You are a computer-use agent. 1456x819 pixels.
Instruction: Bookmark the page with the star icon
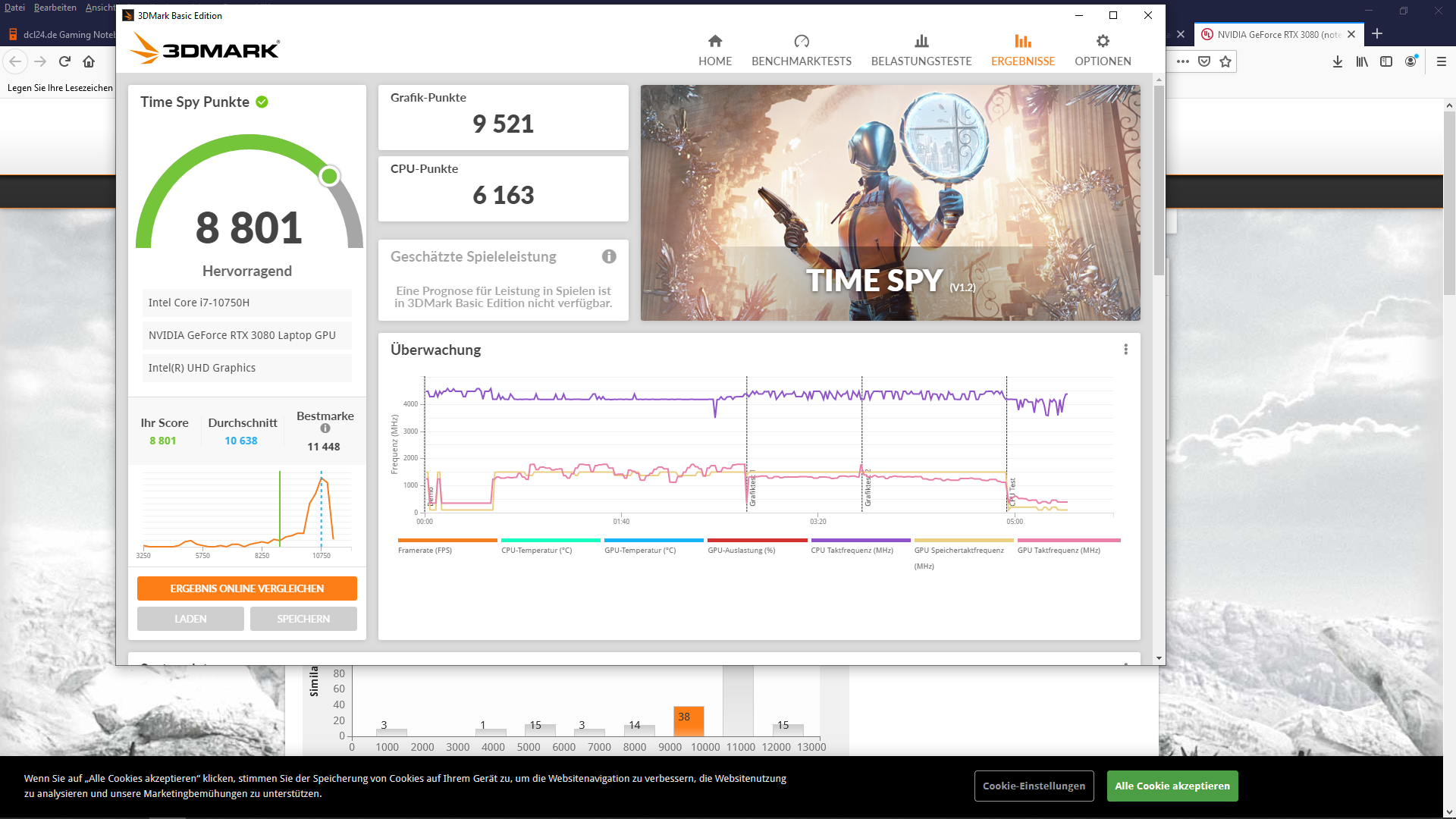(x=1225, y=61)
